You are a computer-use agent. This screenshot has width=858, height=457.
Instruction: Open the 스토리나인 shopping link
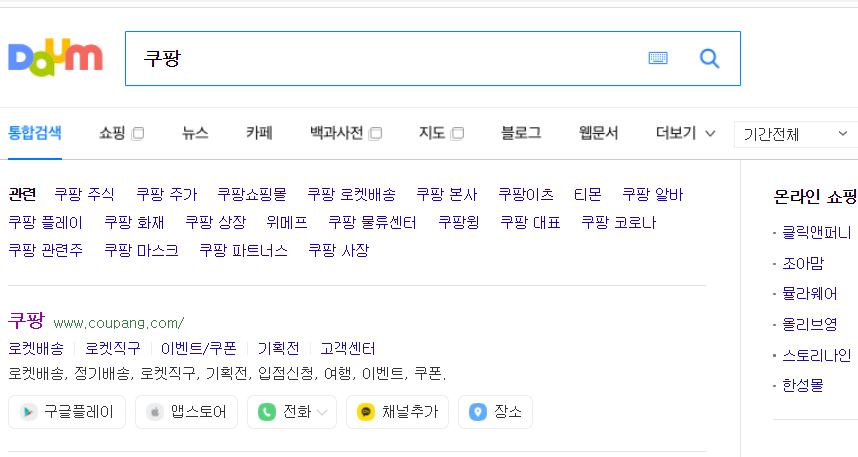tap(816, 355)
